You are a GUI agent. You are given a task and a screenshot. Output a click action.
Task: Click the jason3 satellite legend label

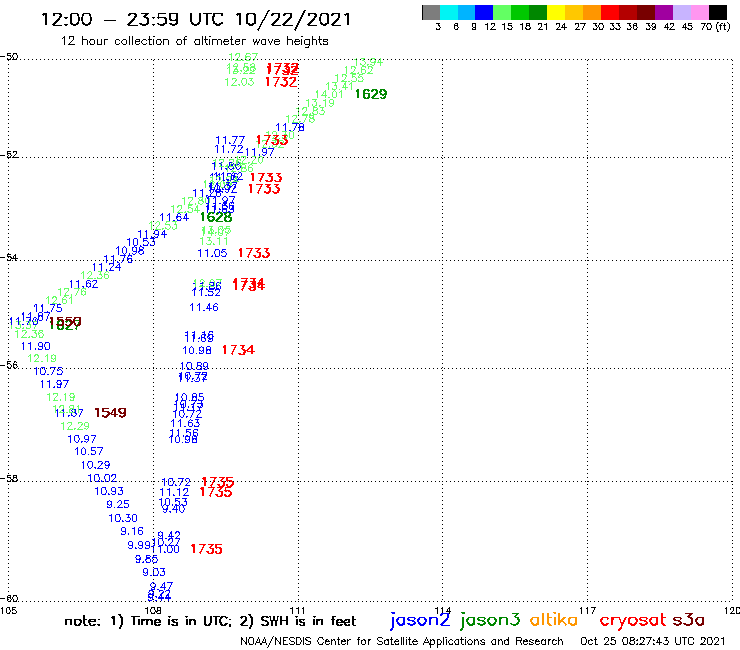click(490, 620)
